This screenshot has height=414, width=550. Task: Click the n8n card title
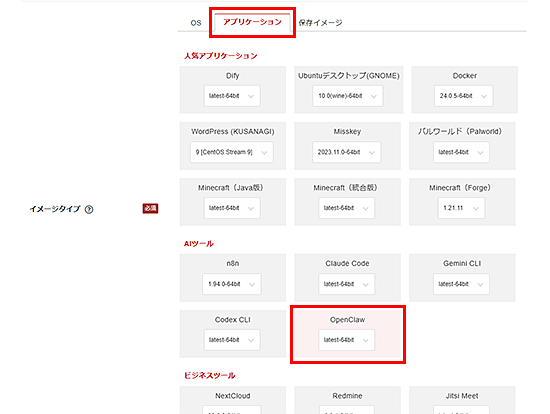233,263
